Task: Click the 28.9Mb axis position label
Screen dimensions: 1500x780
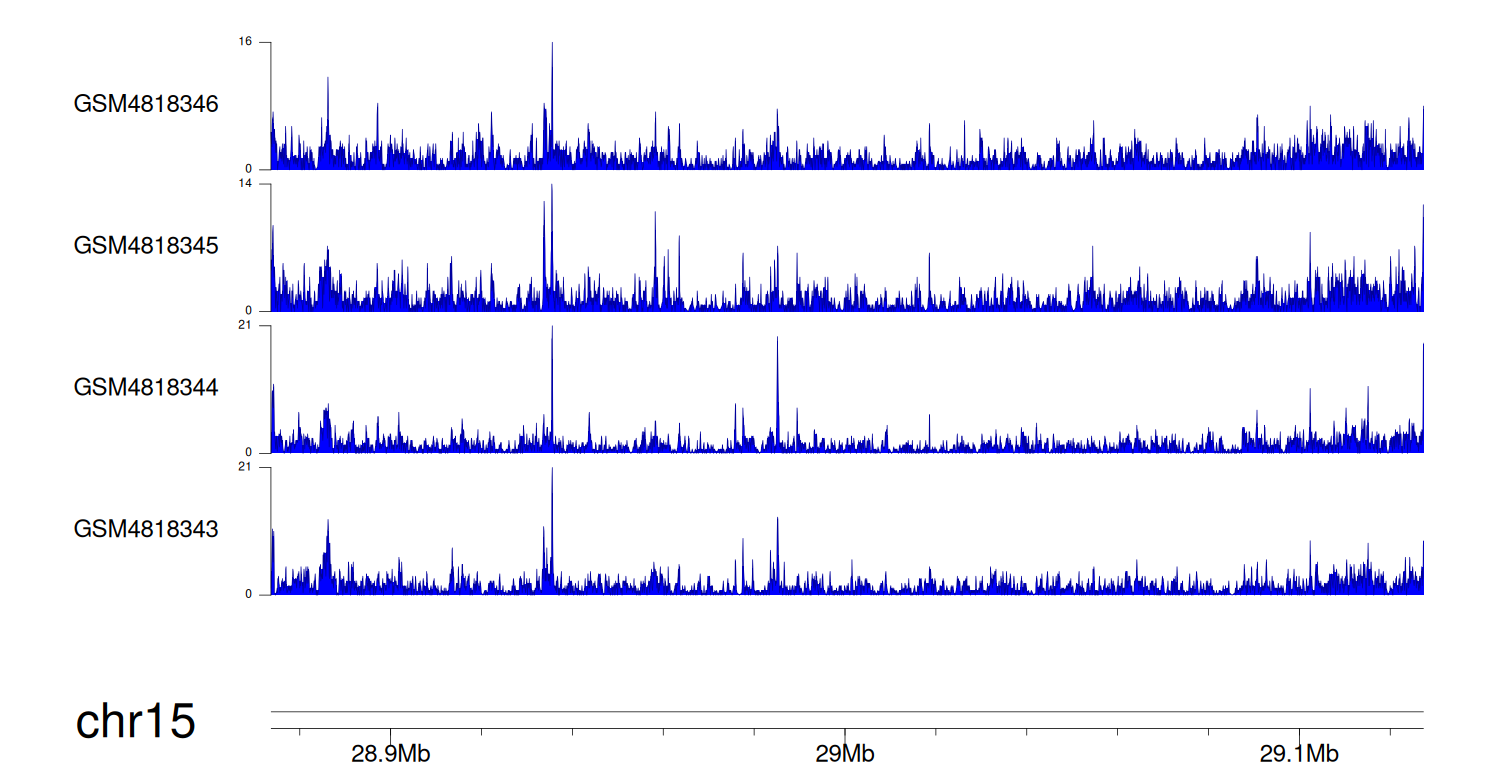Action: click(391, 754)
